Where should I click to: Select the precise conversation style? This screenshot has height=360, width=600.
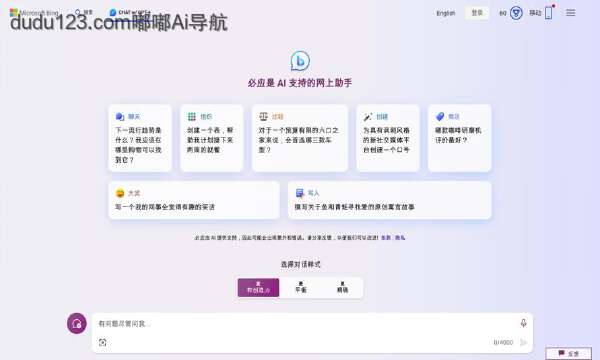pyautogui.click(x=342, y=288)
